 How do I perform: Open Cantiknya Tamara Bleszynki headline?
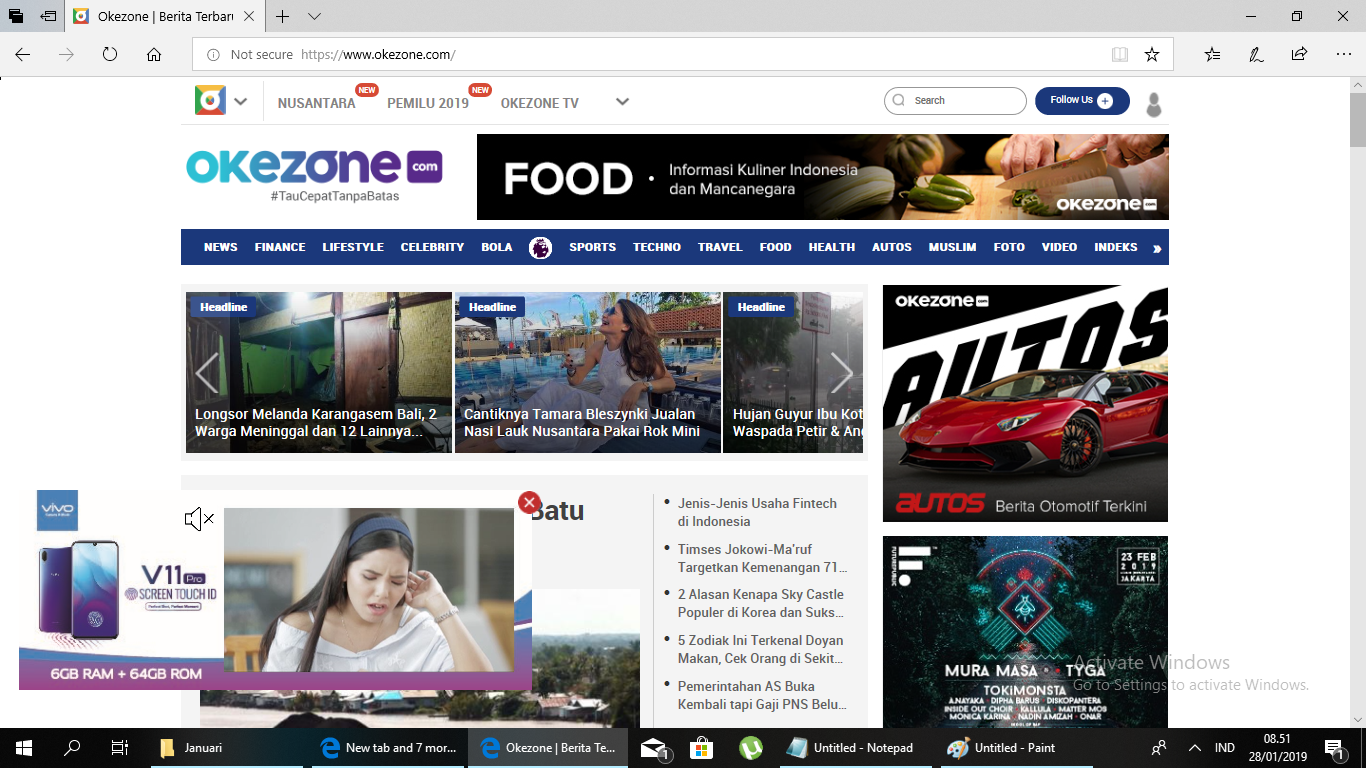(x=582, y=422)
